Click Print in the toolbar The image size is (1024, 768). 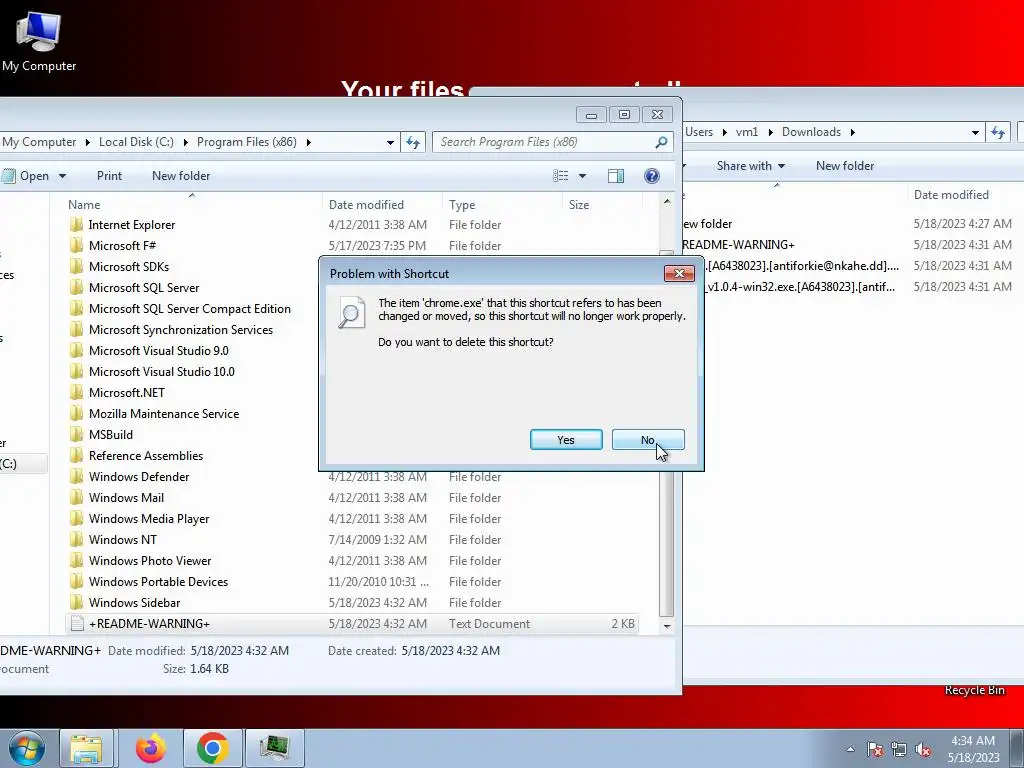click(x=109, y=176)
